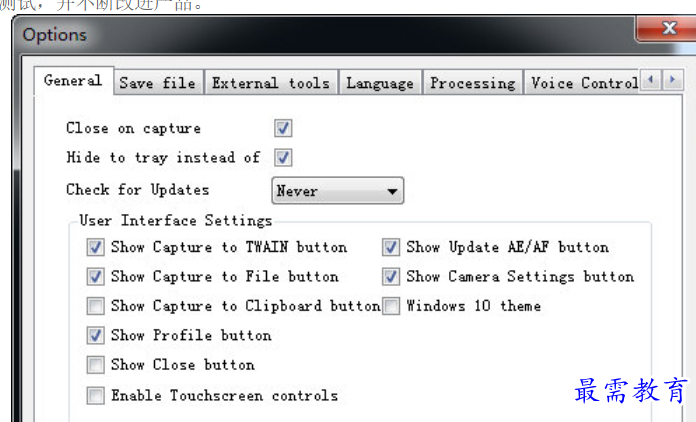This screenshot has width=696, height=422.
Task: Switch to the Language tab
Action: pos(380,83)
